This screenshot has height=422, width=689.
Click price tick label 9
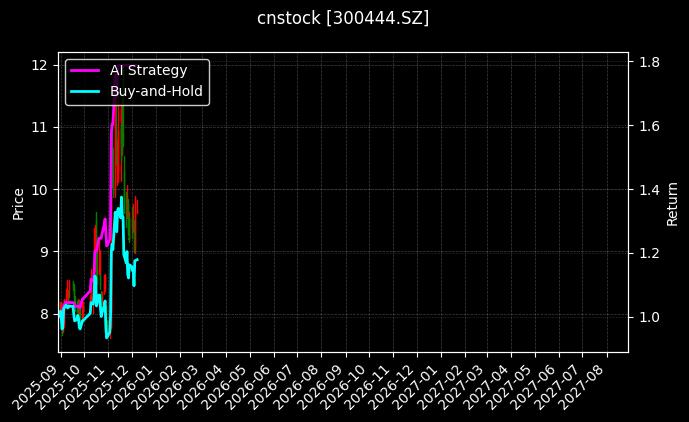click(x=43, y=252)
